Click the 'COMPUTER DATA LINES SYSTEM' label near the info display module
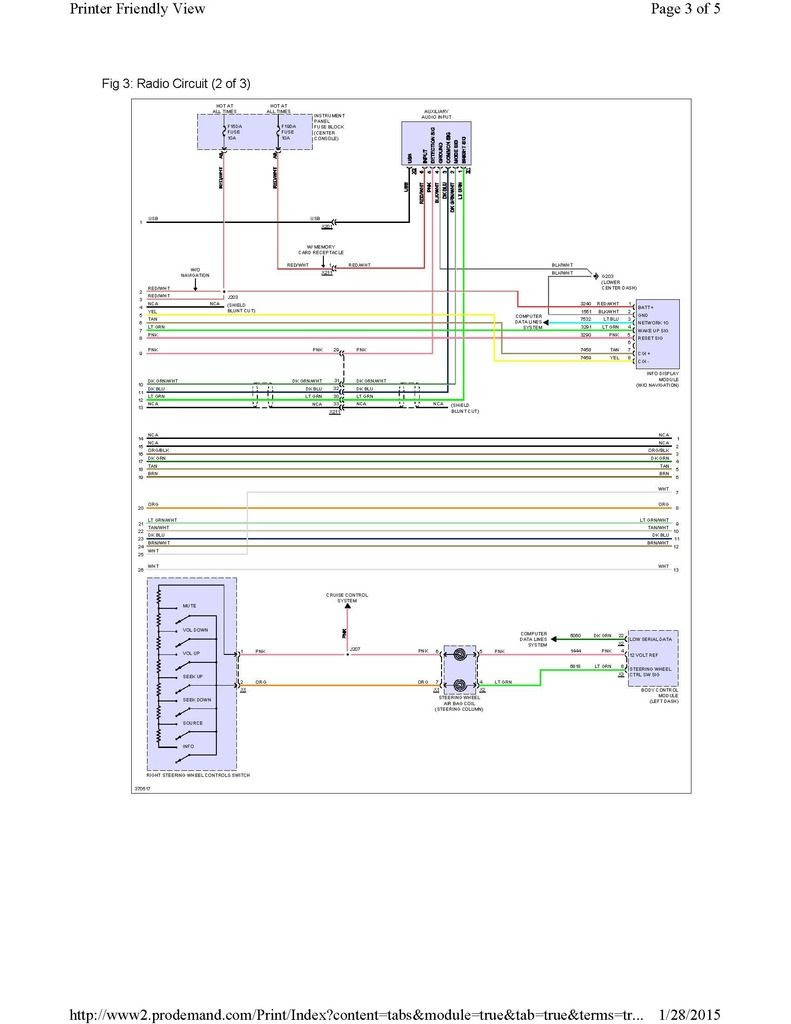791x1024 pixels. point(528,322)
